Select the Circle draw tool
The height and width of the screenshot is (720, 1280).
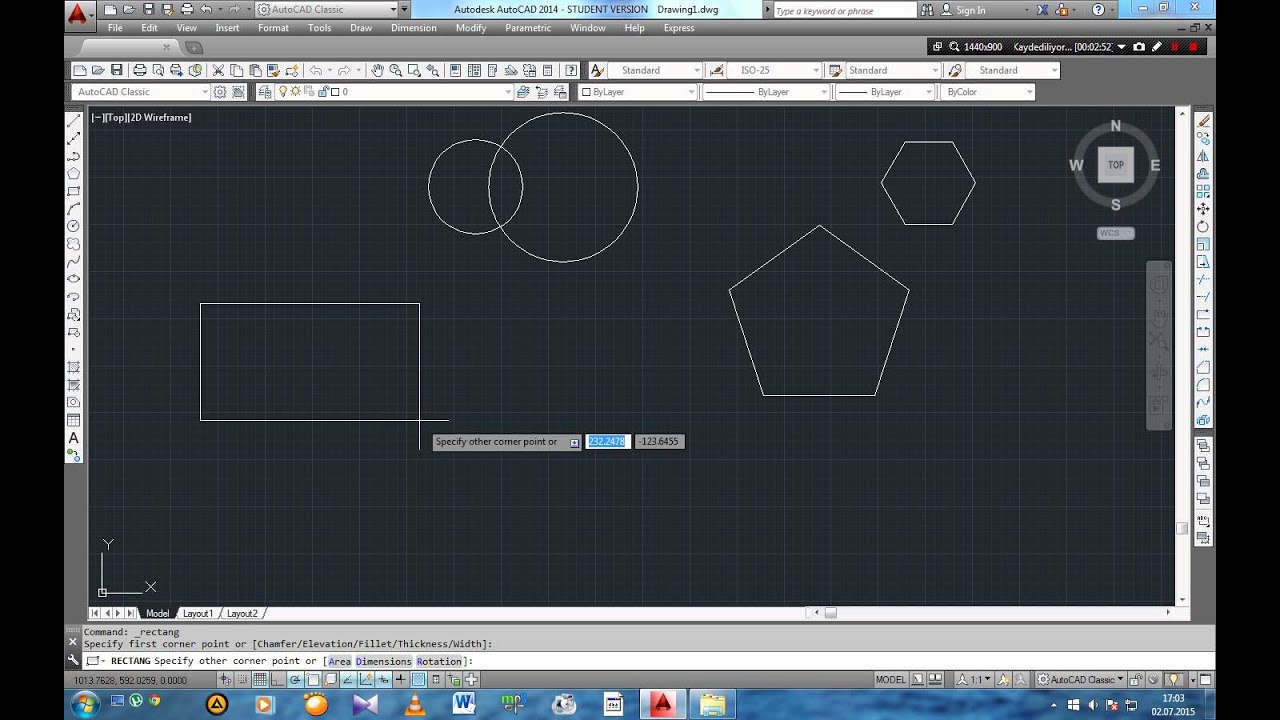73,226
